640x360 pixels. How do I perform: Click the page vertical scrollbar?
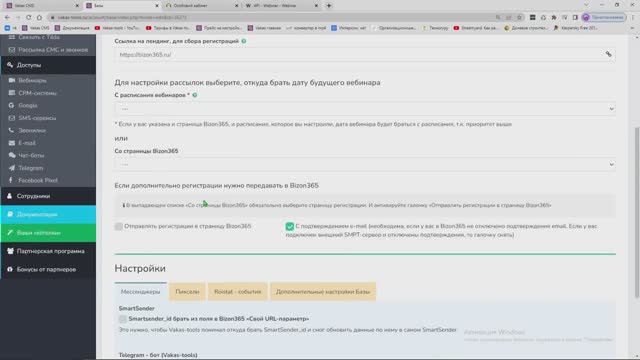[636, 212]
